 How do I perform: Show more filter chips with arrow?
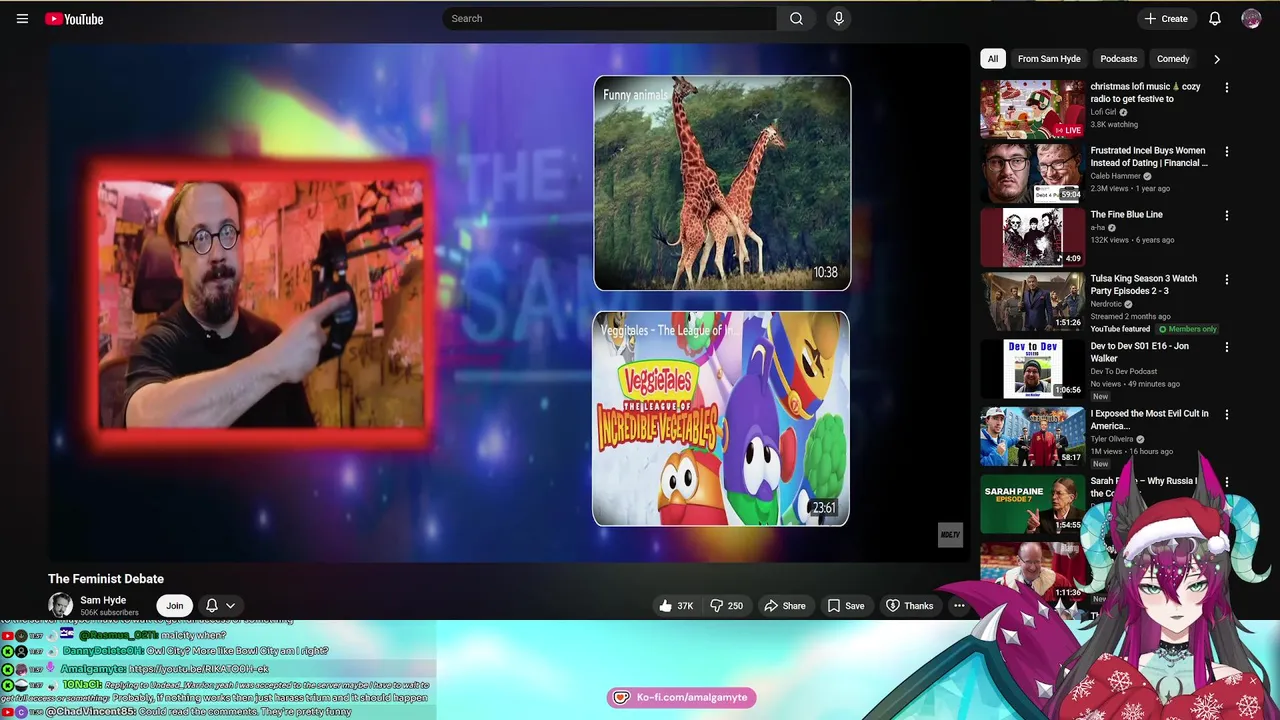(1217, 59)
